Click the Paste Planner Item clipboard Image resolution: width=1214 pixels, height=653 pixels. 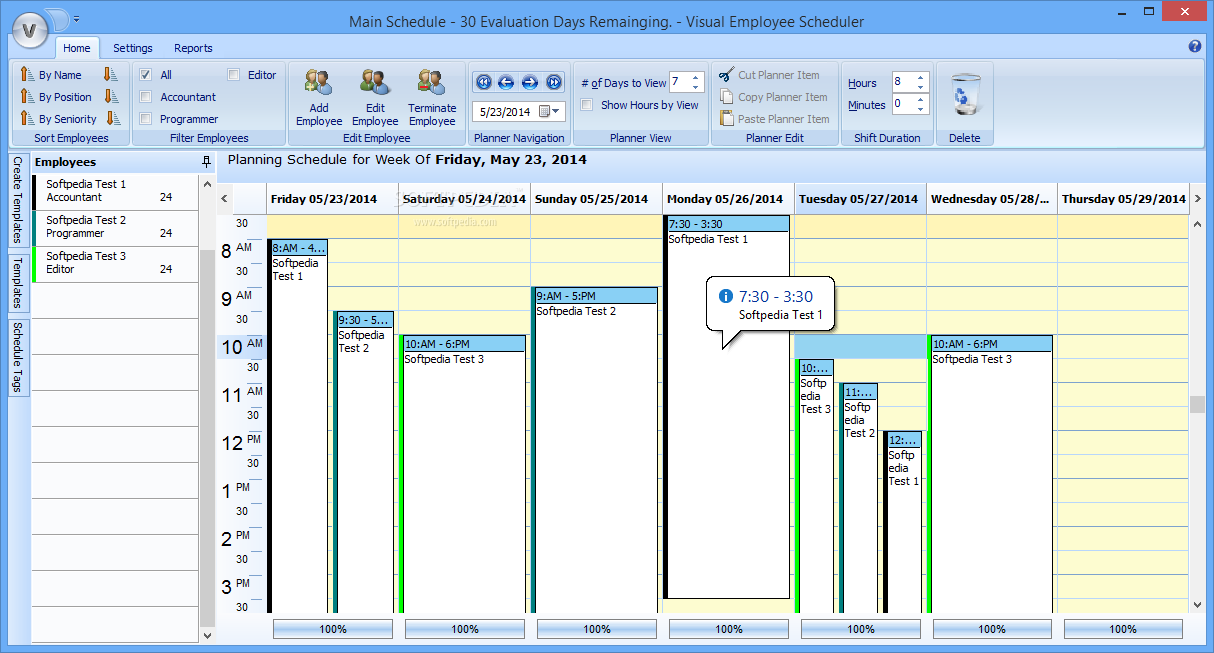[727, 119]
